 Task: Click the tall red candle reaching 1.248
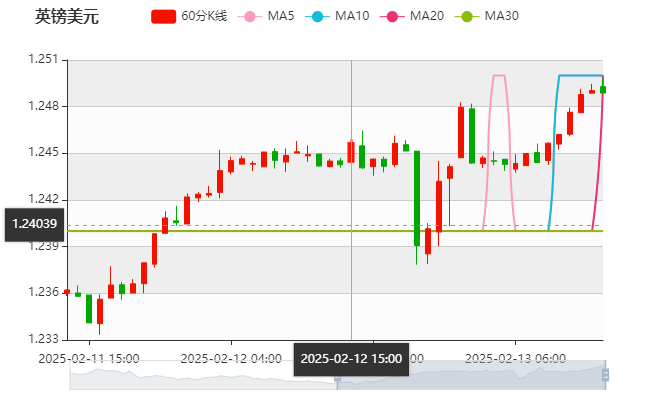pos(461,132)
